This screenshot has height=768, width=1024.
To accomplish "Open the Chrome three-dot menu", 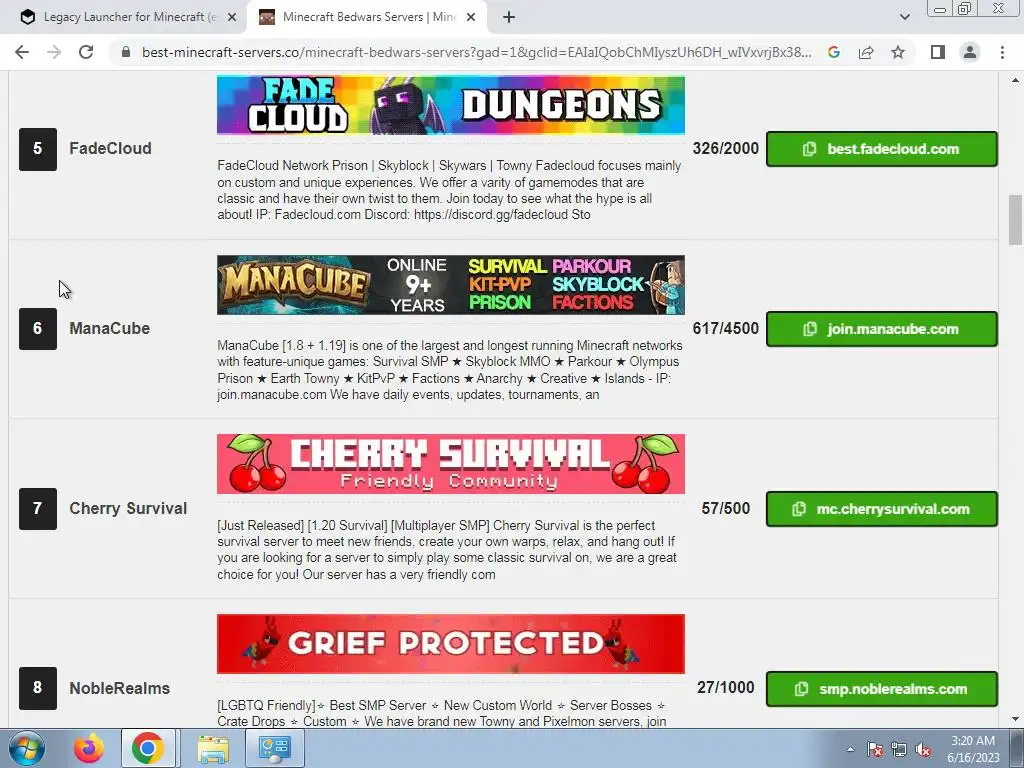I will (x=1002, y=52).
